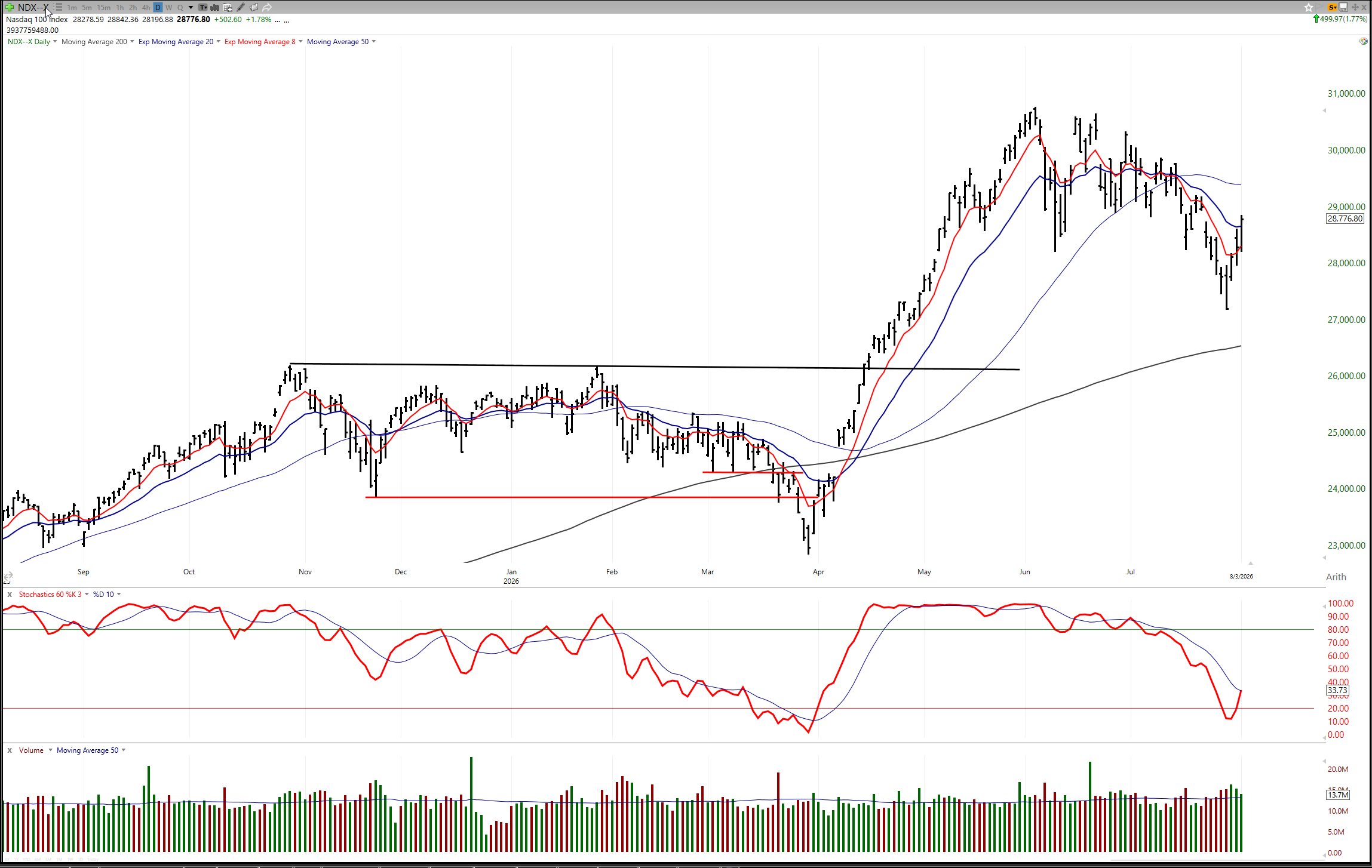
Task: Click the Nasdaq 100 Index name
Action: pos(37,20)
